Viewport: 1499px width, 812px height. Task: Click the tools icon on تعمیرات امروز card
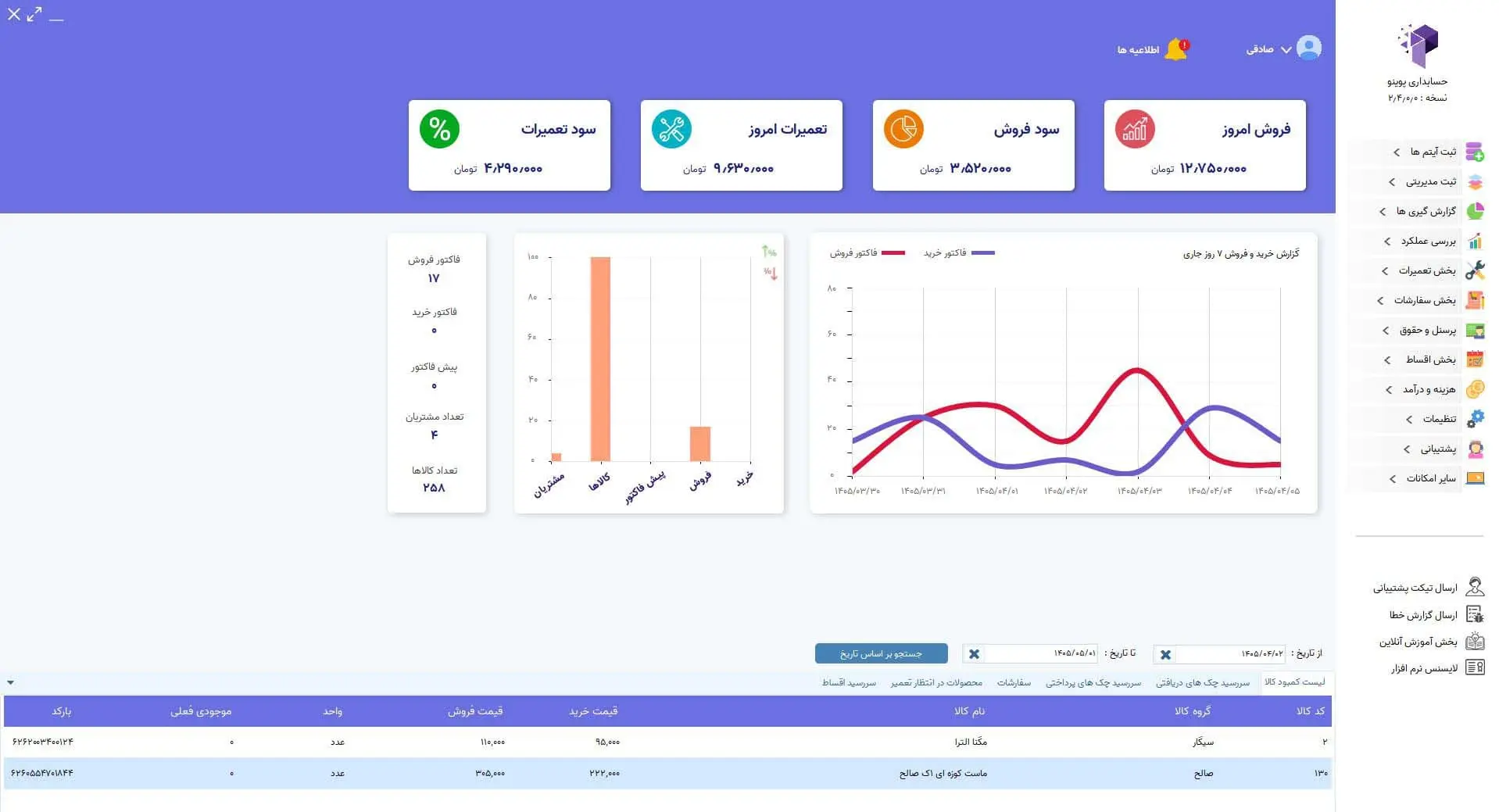point(671,129)
